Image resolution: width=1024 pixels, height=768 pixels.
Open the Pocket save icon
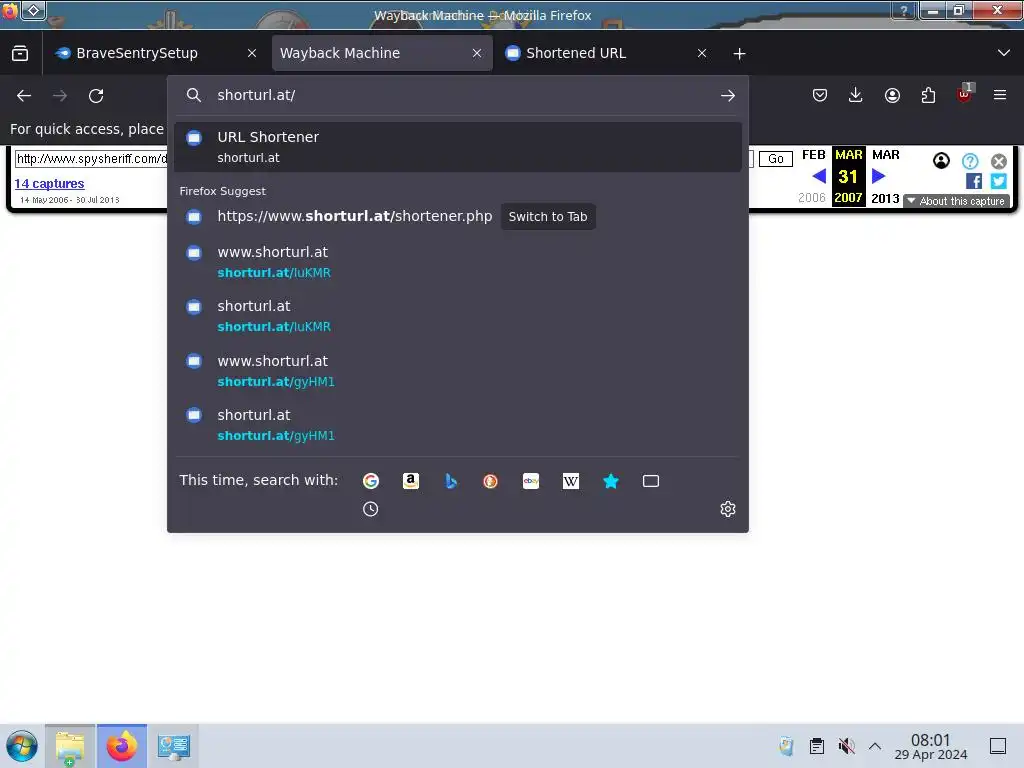820,95
